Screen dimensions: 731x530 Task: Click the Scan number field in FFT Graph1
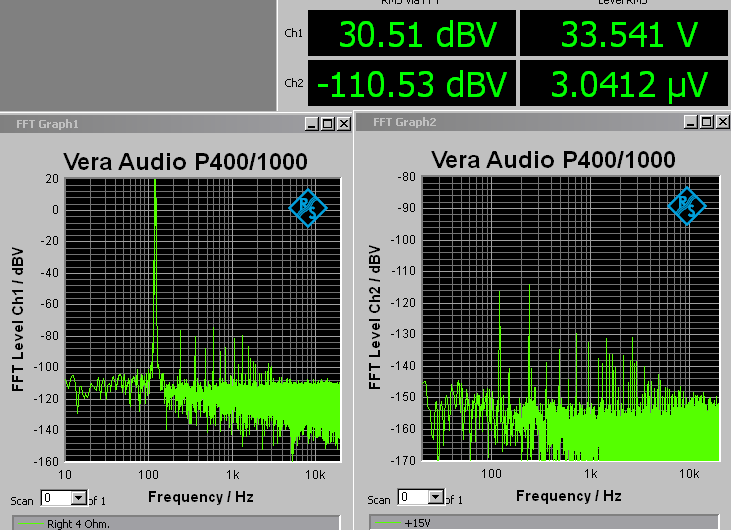click(x=56, y=498)
